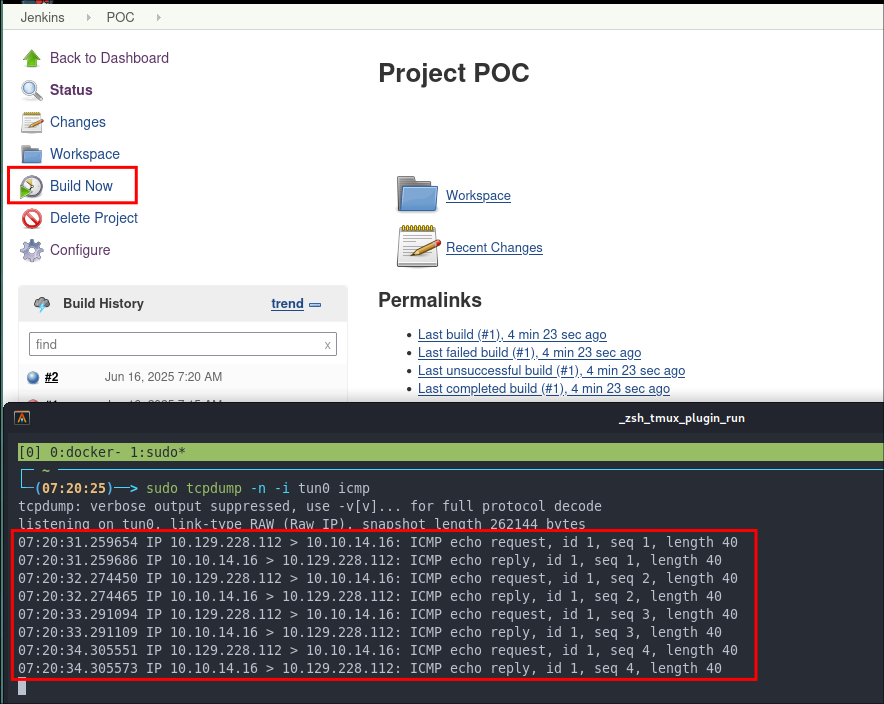Open the Recent Changes link
The height and width of the screenshot is (704, 884).
point(494,247)
